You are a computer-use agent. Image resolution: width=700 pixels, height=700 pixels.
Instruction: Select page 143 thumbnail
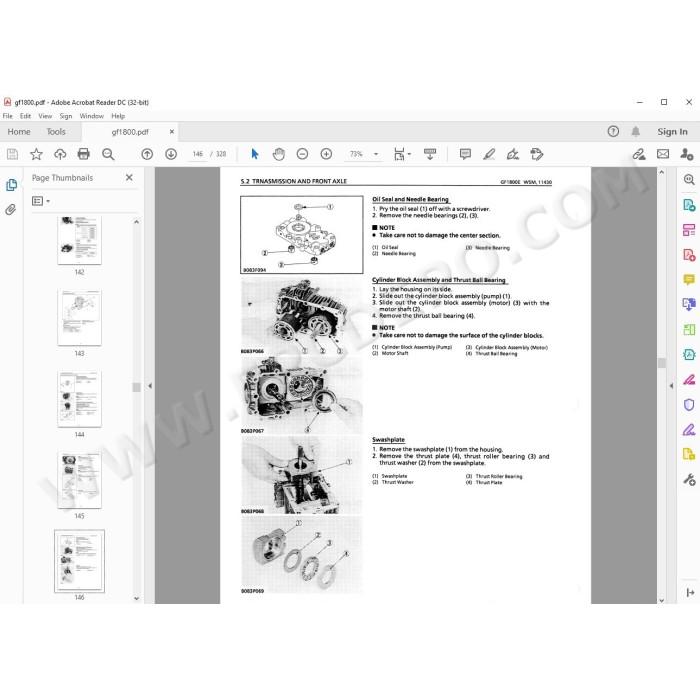pyautogui.click(x=79, y=317)
